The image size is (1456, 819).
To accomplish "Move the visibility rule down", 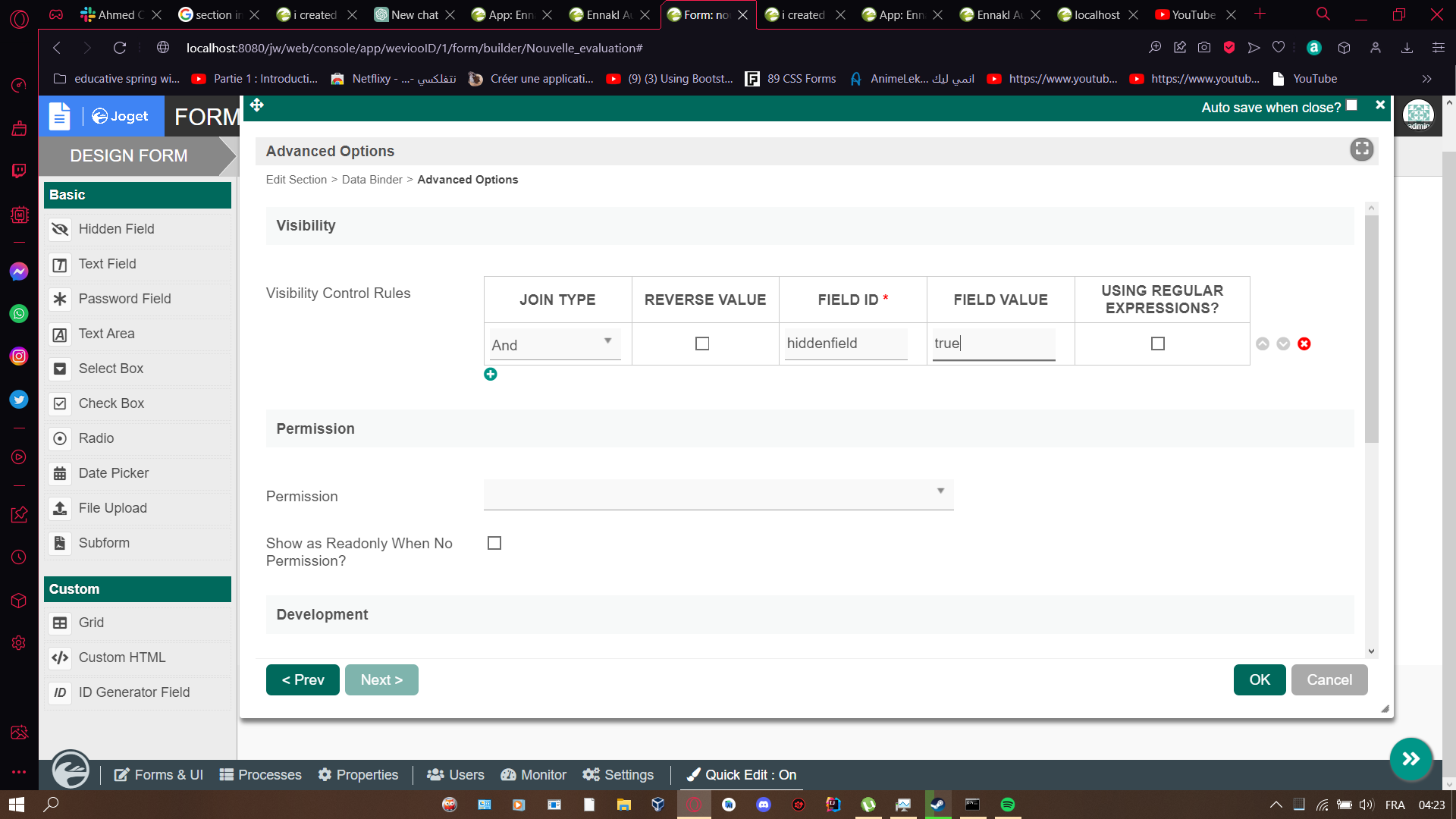I will pyautogui.click(x=1283, y=344).
